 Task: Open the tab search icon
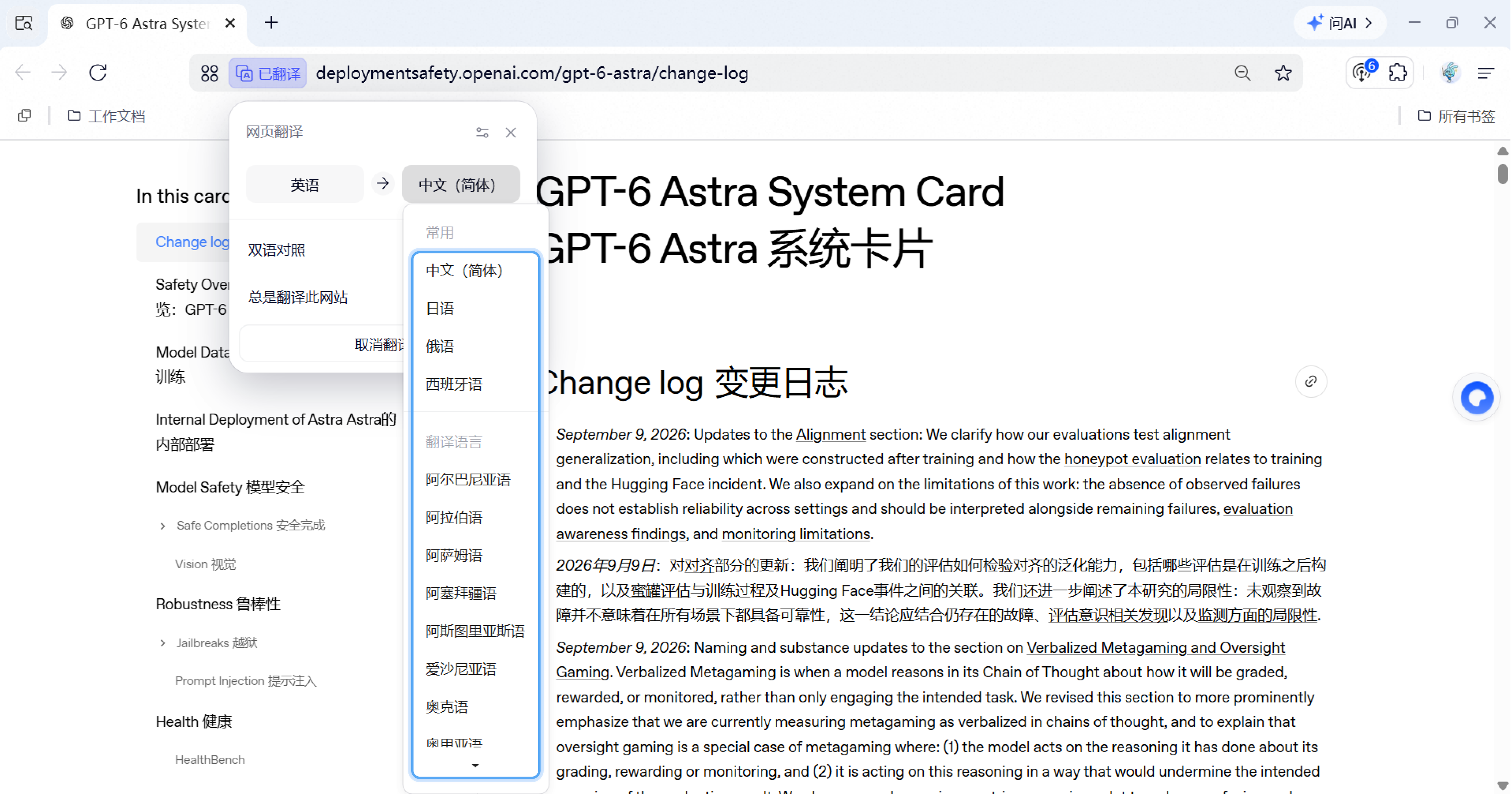tap(24, 23)
